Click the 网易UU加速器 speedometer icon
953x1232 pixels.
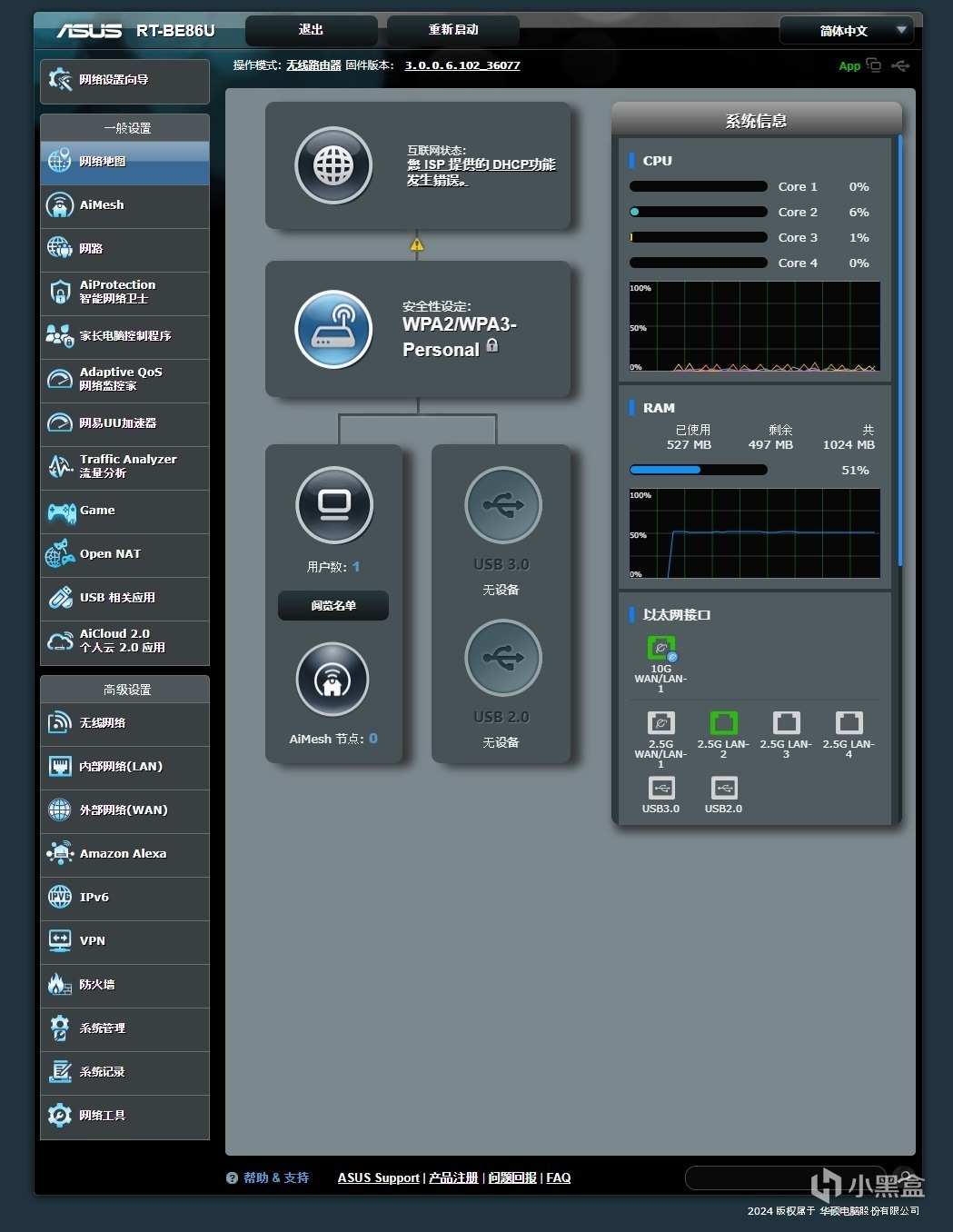[x=60, y=423]
